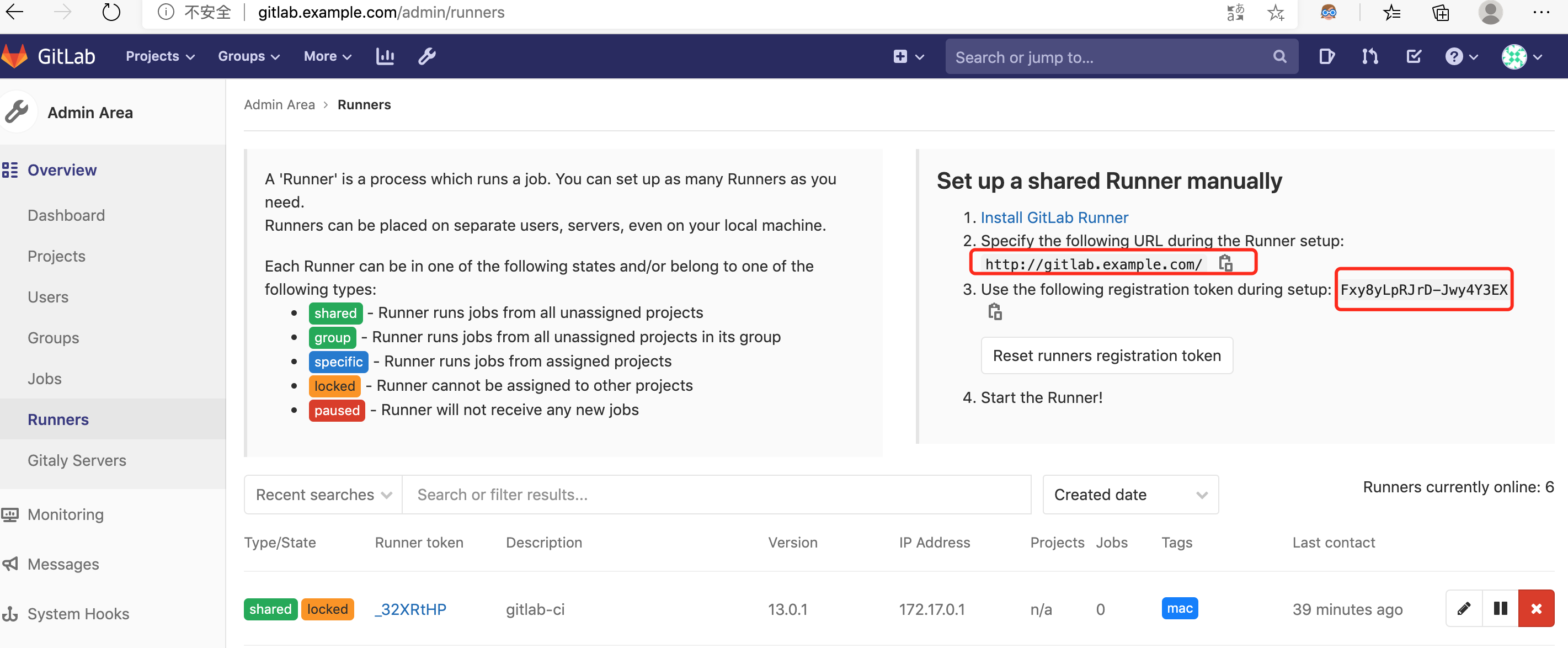Click the http://gitlab.example.com/ URL text
Screen dimensions: 1568x648
1093,264
